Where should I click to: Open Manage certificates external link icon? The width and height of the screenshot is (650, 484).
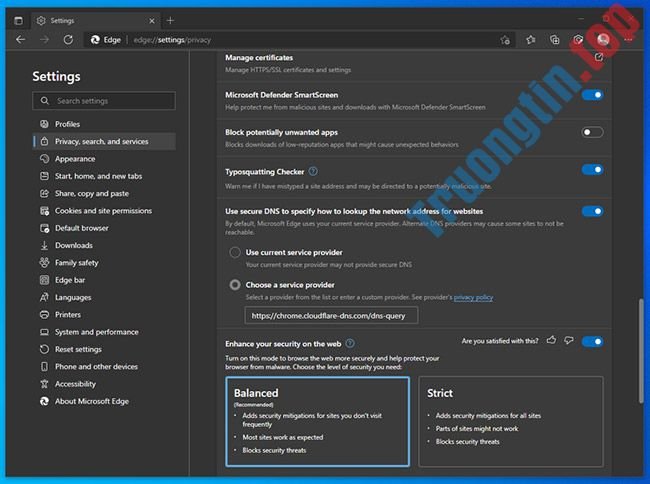point(599,57)
